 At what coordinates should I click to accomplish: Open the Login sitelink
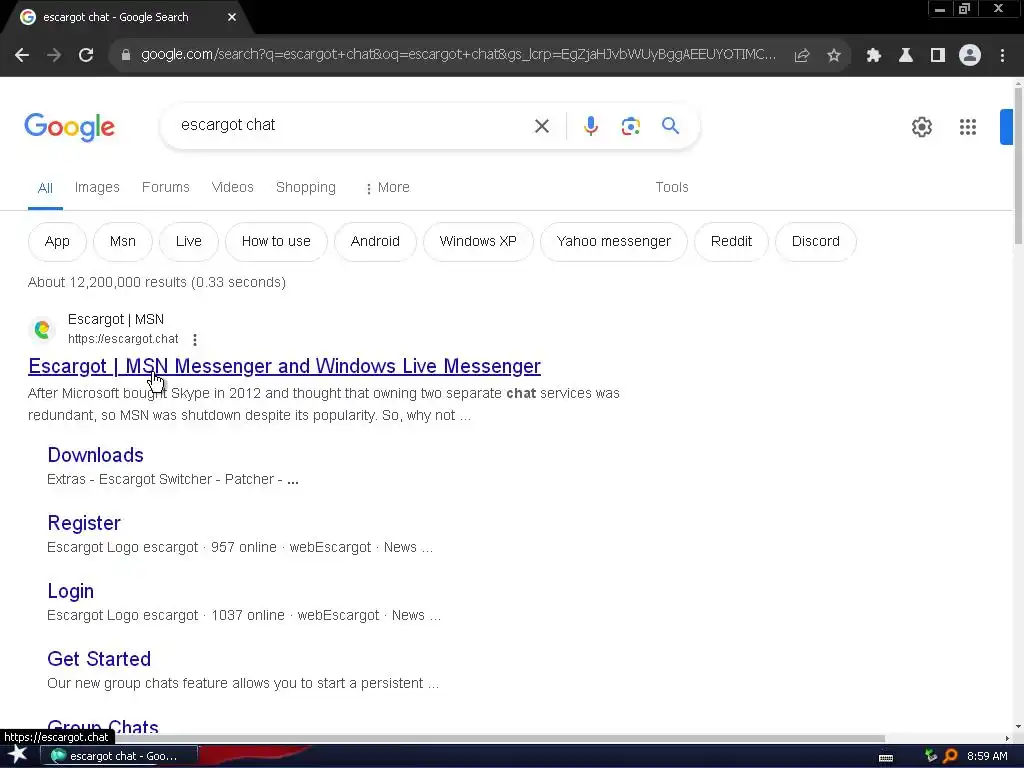pyautogui.click(x=71, y=591)
